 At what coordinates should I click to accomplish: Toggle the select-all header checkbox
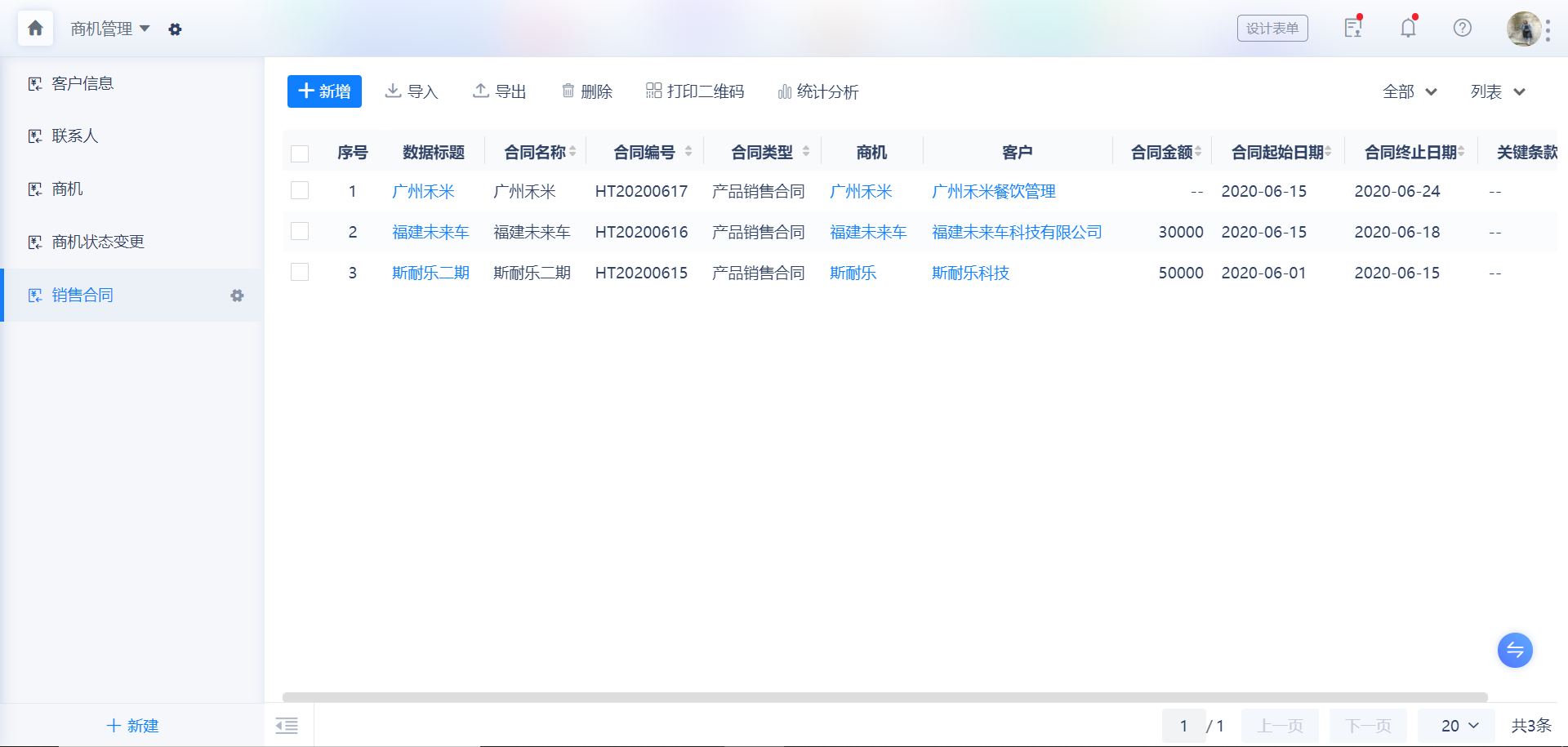(300, 153)
